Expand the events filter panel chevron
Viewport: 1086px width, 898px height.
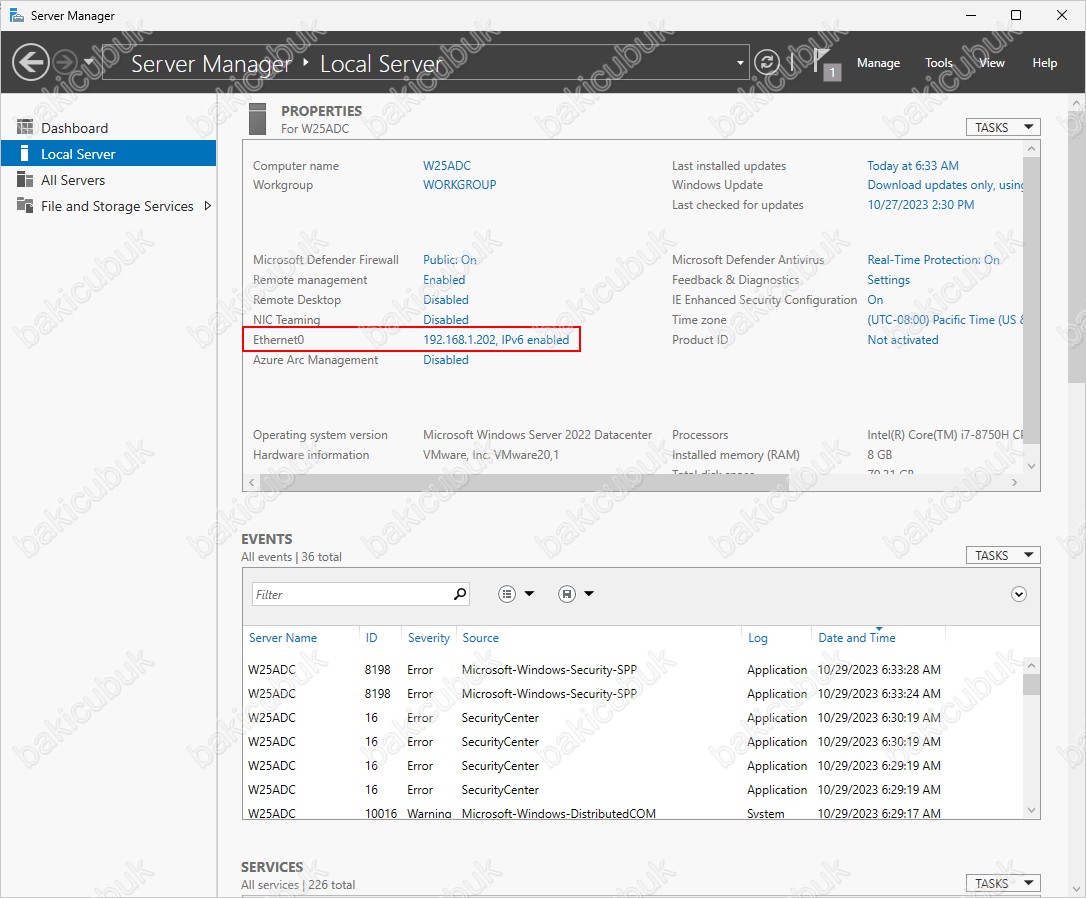point(1019,594)
